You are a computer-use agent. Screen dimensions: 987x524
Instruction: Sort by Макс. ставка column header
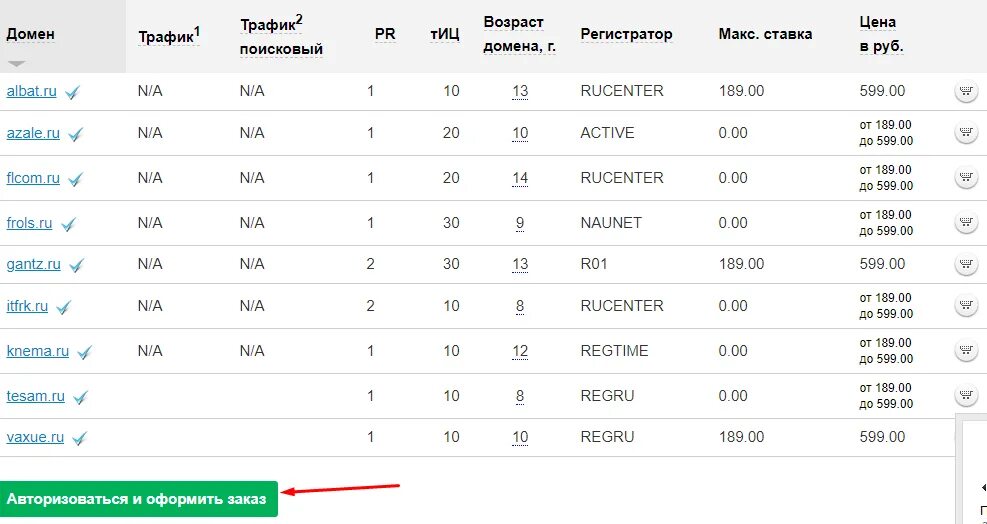[765, 34]
